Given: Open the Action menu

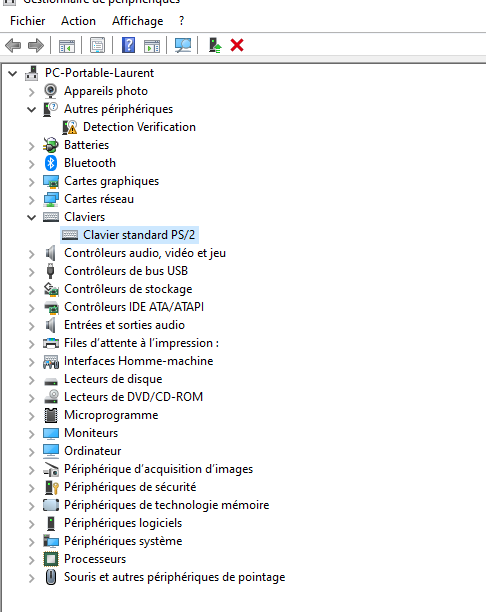Looking at the screenshot, I should coord(78,21).
